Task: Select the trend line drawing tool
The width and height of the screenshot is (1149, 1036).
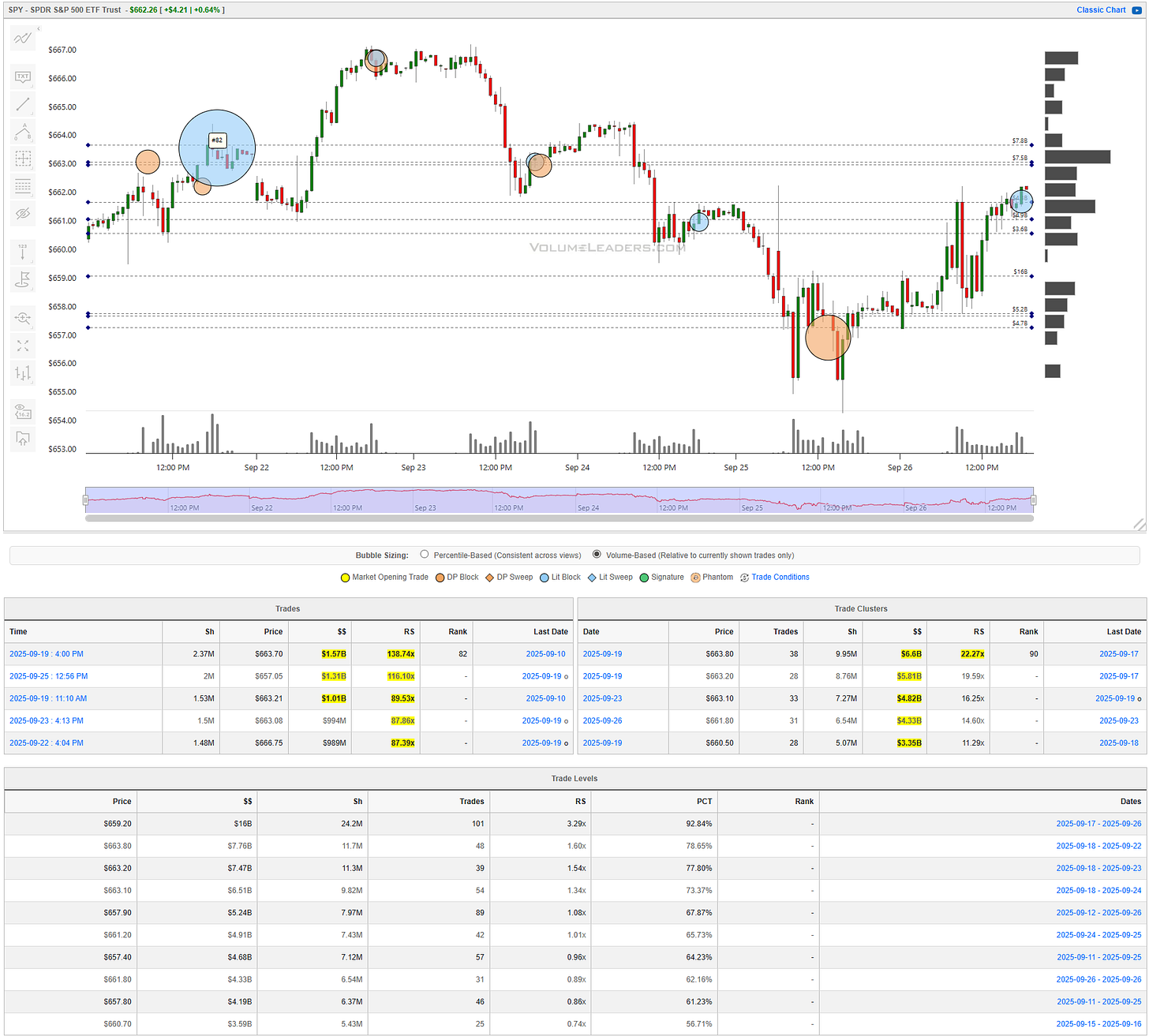Action: (23, 104)
